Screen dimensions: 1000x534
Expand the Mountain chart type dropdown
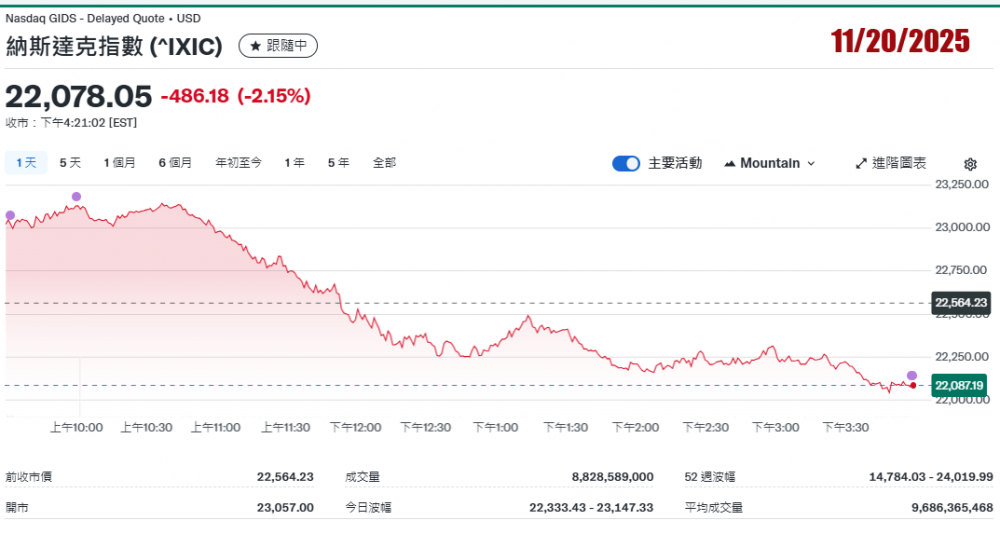[x=769, y=163]
